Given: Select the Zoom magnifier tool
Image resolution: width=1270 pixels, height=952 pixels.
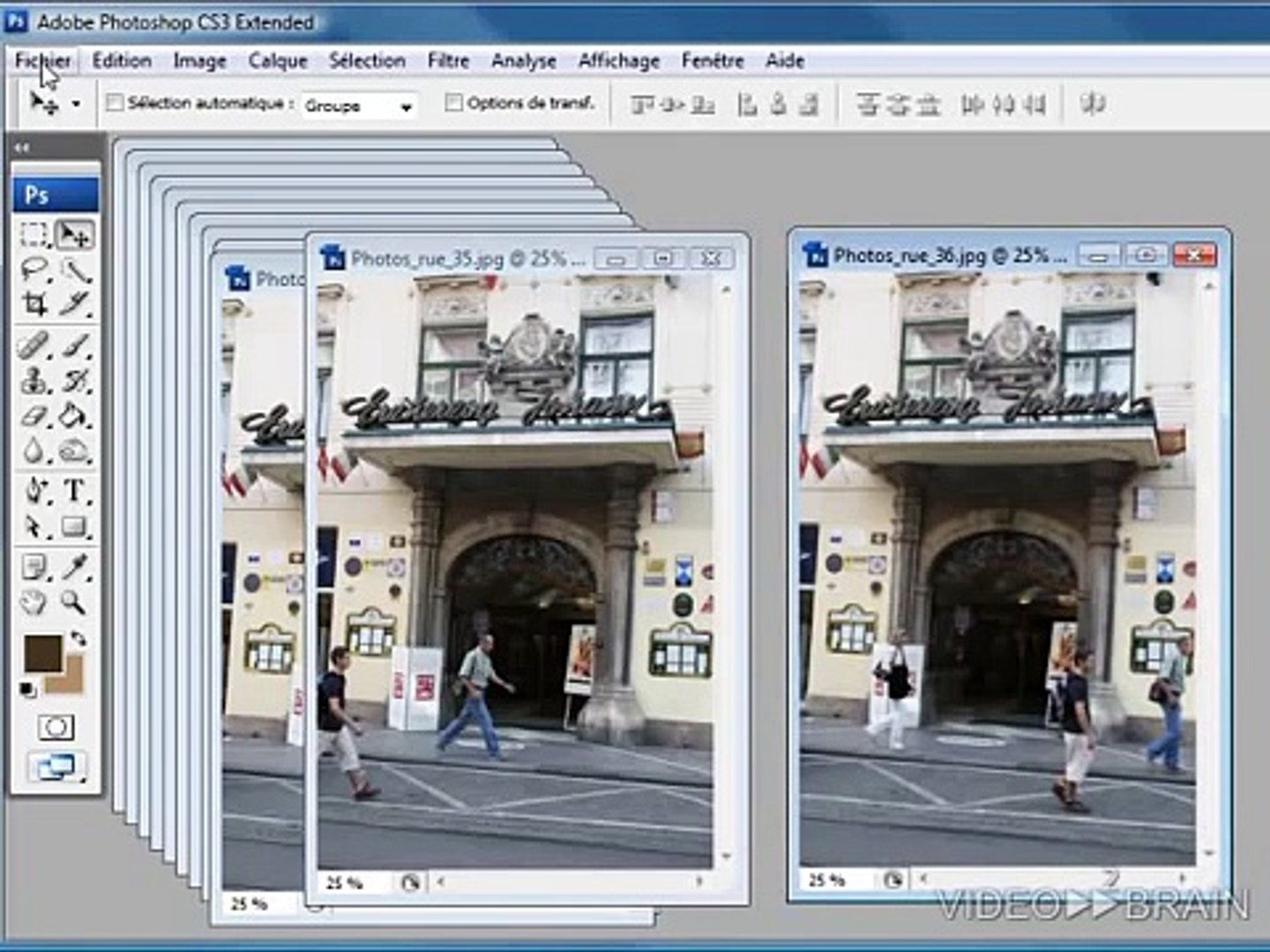Looking at the screenshot, I should coord(73,603).
